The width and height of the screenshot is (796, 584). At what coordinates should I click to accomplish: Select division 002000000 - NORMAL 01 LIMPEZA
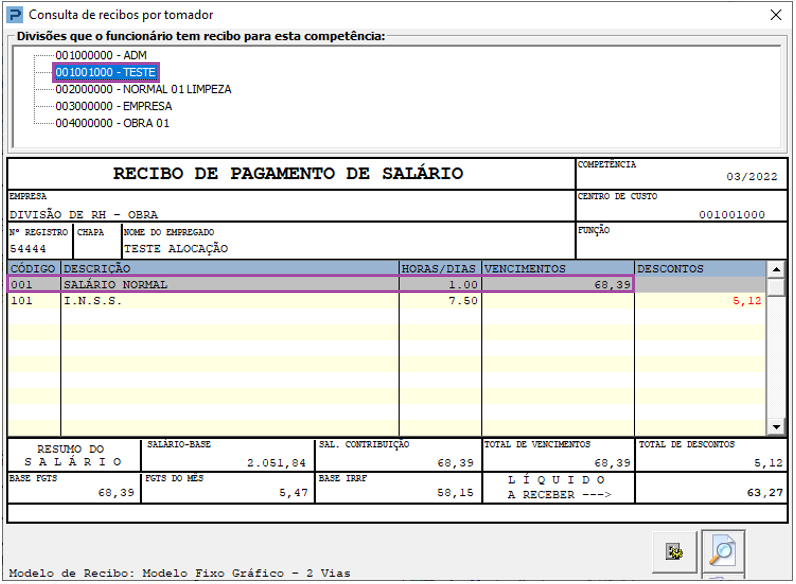coord(143,89)
